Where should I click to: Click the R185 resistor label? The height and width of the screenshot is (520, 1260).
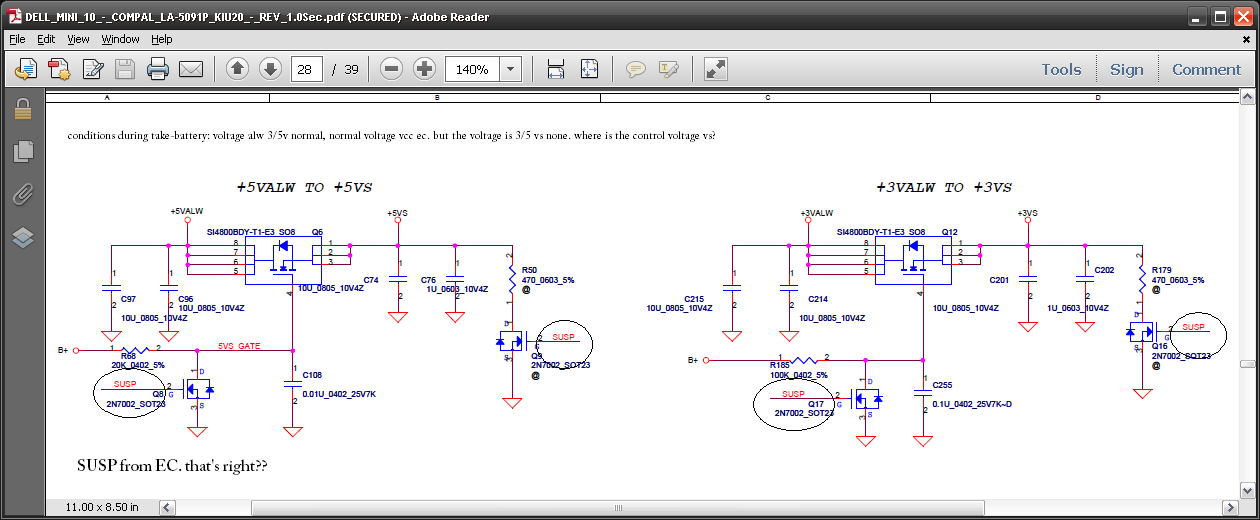point(780,365)
